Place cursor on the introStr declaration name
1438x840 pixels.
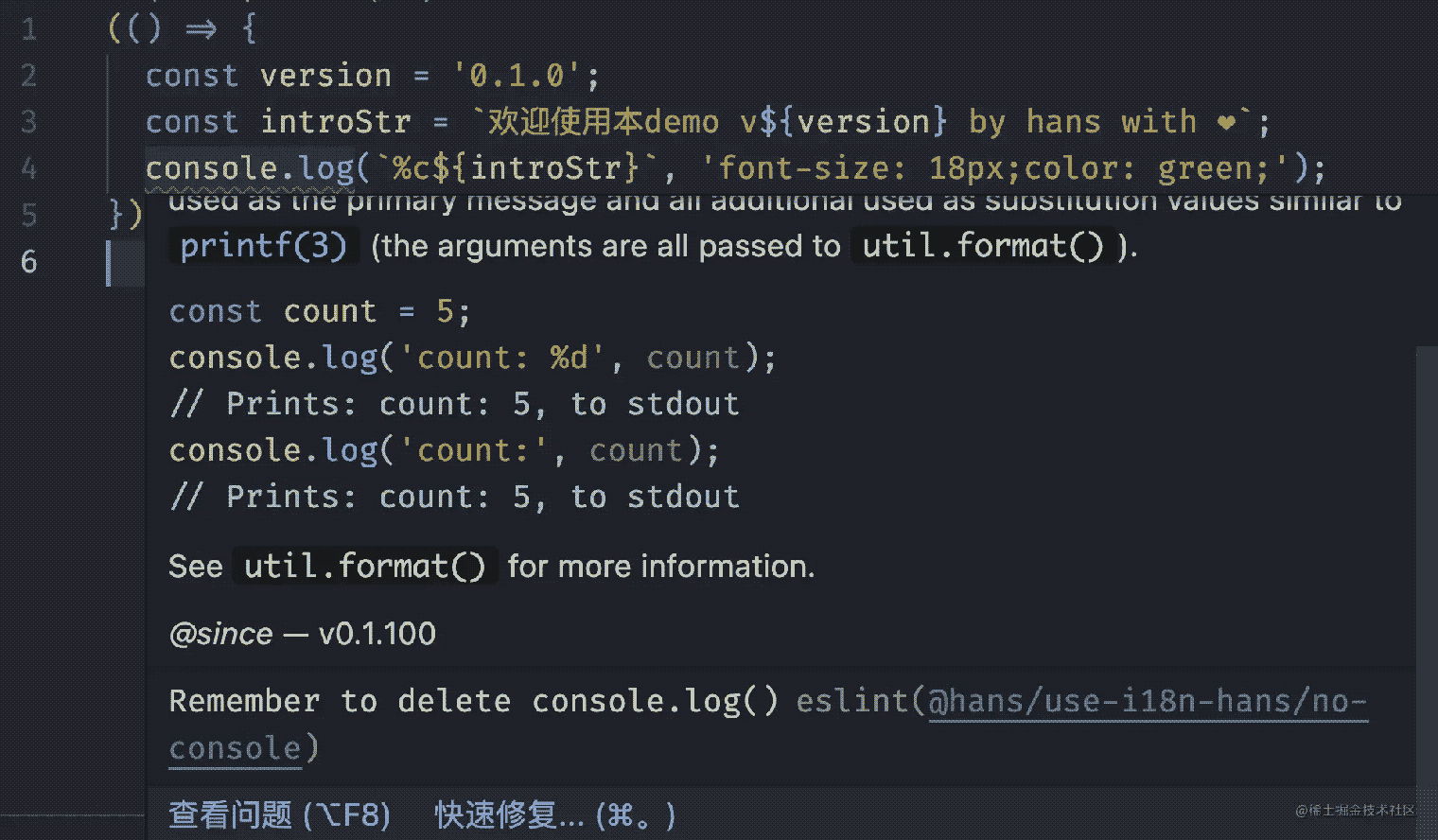click(x=335, y=122)
